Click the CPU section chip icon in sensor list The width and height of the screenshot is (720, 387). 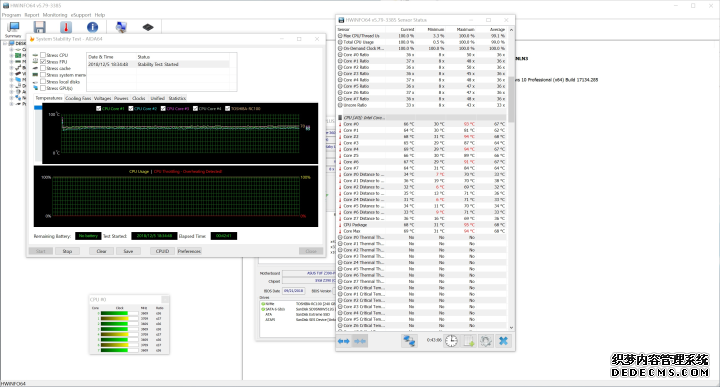click(x=340, y=118)
